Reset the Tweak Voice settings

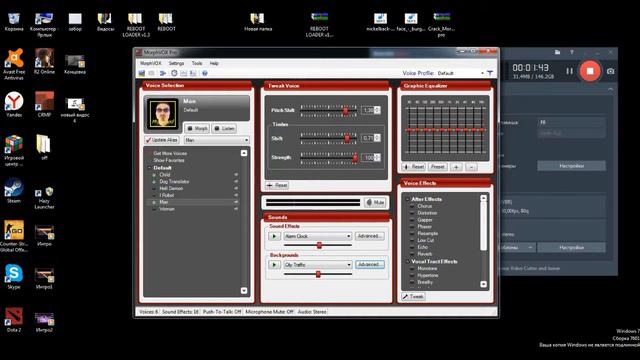(x=277, y=185)
